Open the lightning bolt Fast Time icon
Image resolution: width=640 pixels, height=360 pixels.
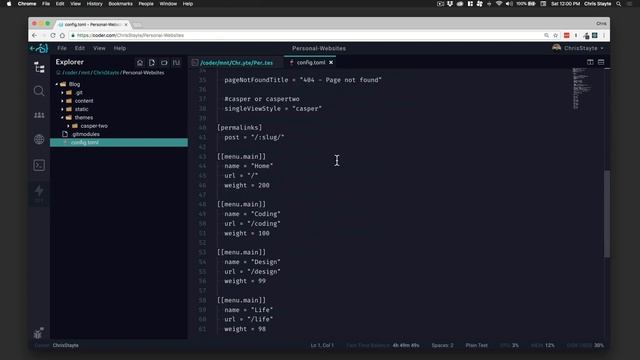click(x=39, y=193)
